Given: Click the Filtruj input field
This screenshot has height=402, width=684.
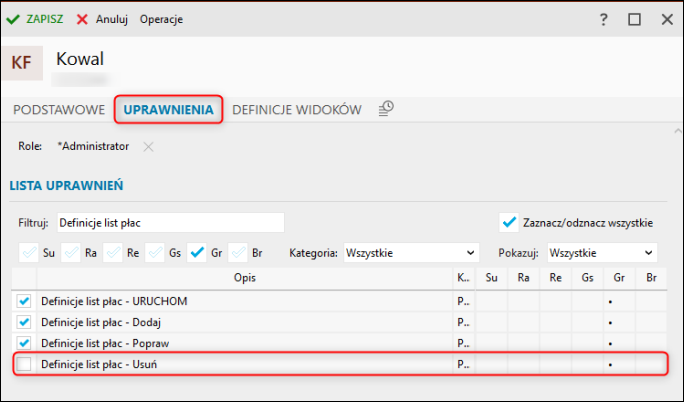Looking at the screenshot, I should (x=171, y=223).
